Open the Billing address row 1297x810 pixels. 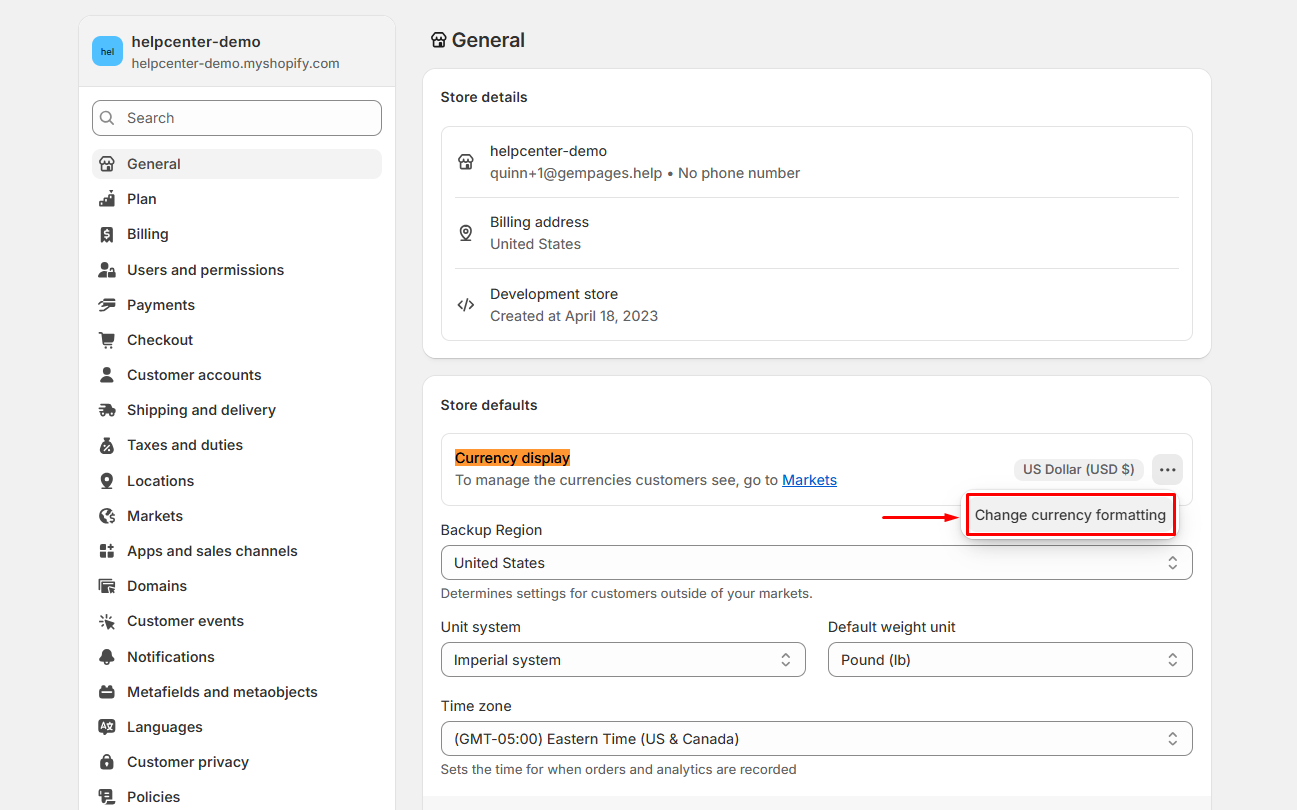click(x=816, y=233)
